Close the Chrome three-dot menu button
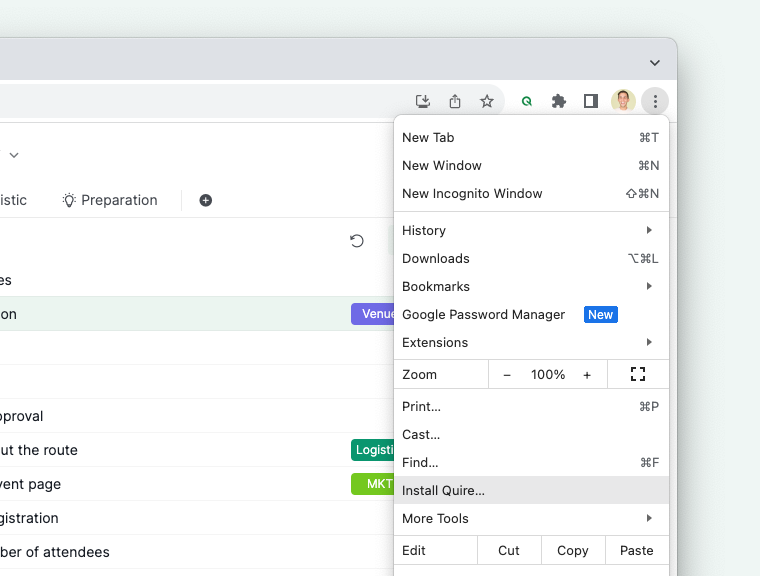Screen dimensions: 760x576 [655, 101]
